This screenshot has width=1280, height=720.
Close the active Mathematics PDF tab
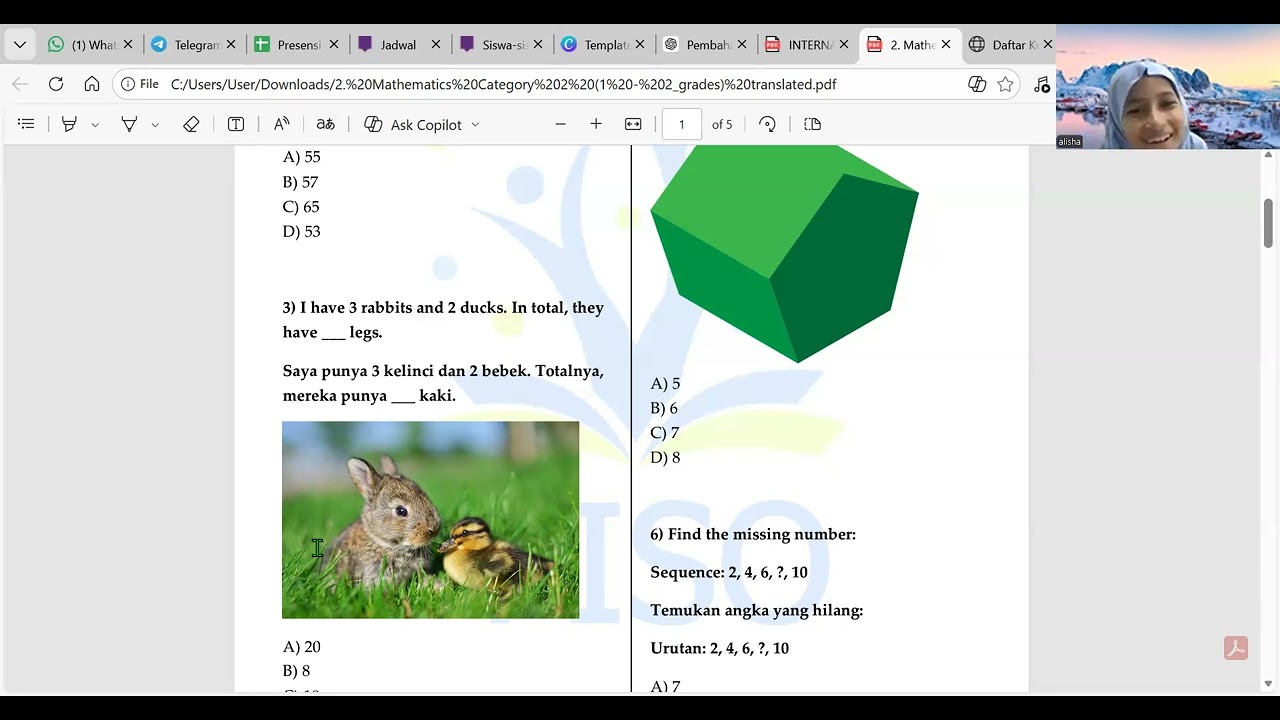point(946,45)
